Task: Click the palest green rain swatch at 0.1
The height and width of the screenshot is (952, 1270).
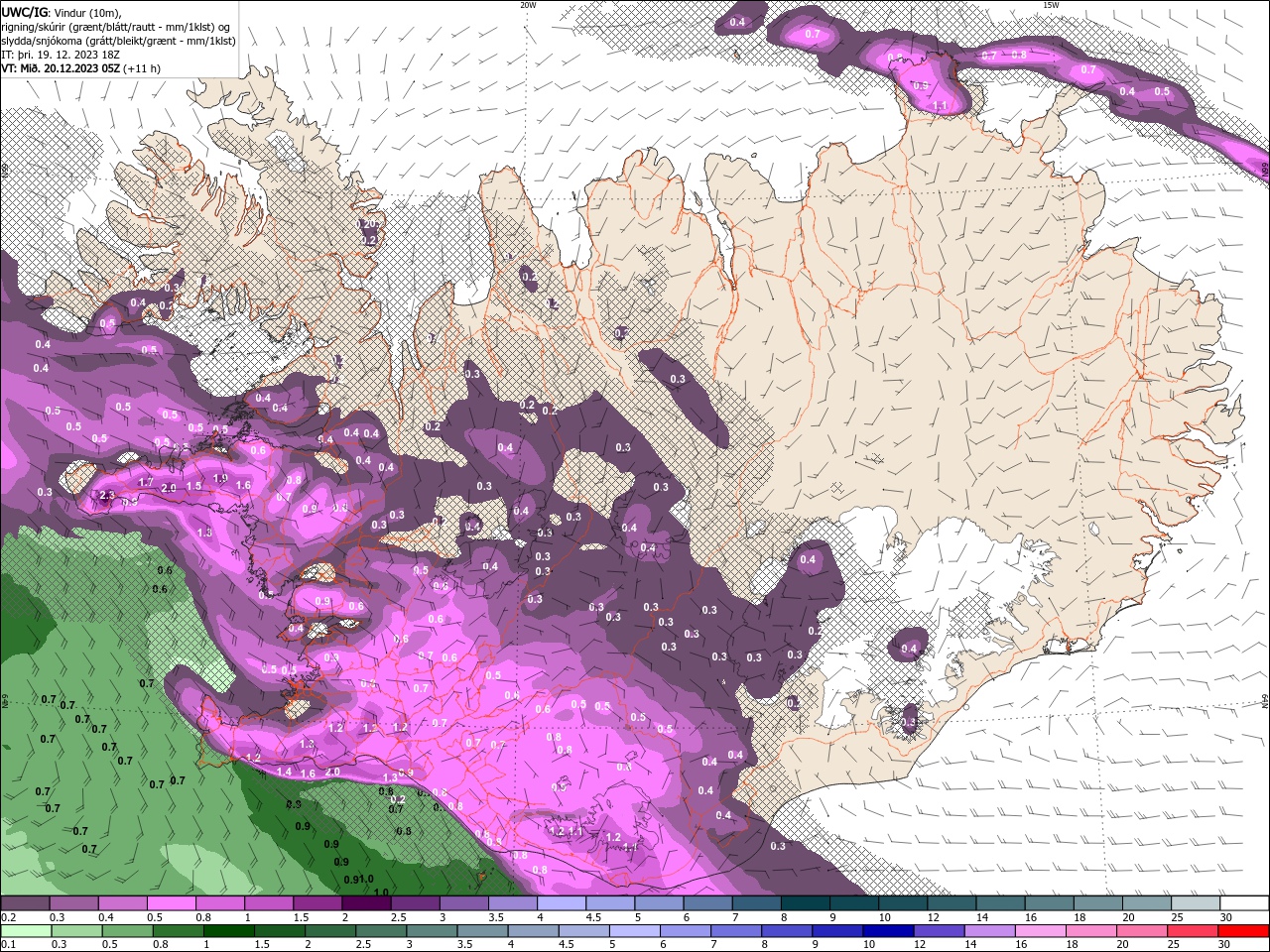Action: pos(26,931)
